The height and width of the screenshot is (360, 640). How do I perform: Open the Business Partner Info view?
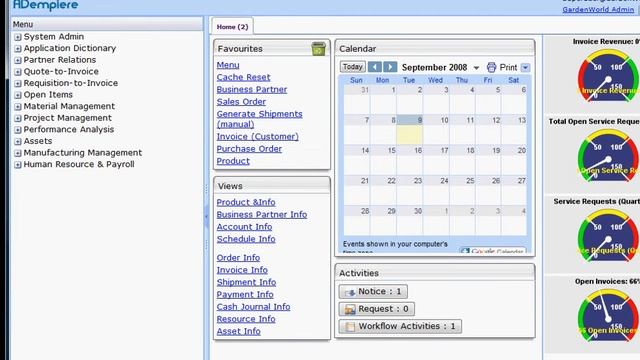click(x=262, y=215)
